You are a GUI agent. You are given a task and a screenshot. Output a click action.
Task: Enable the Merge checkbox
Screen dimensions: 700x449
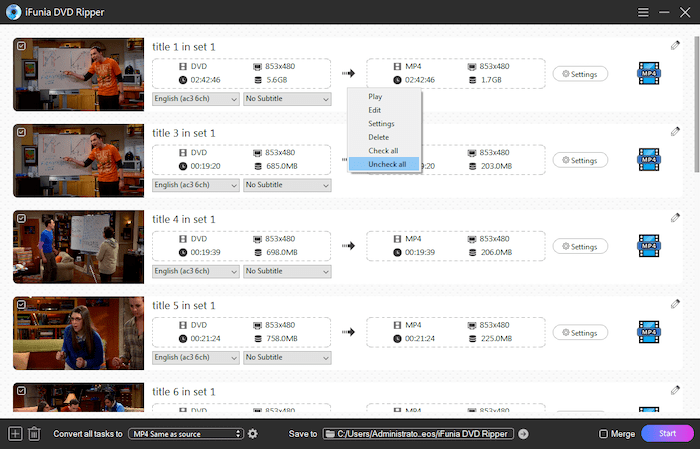[x=603, y=433]
